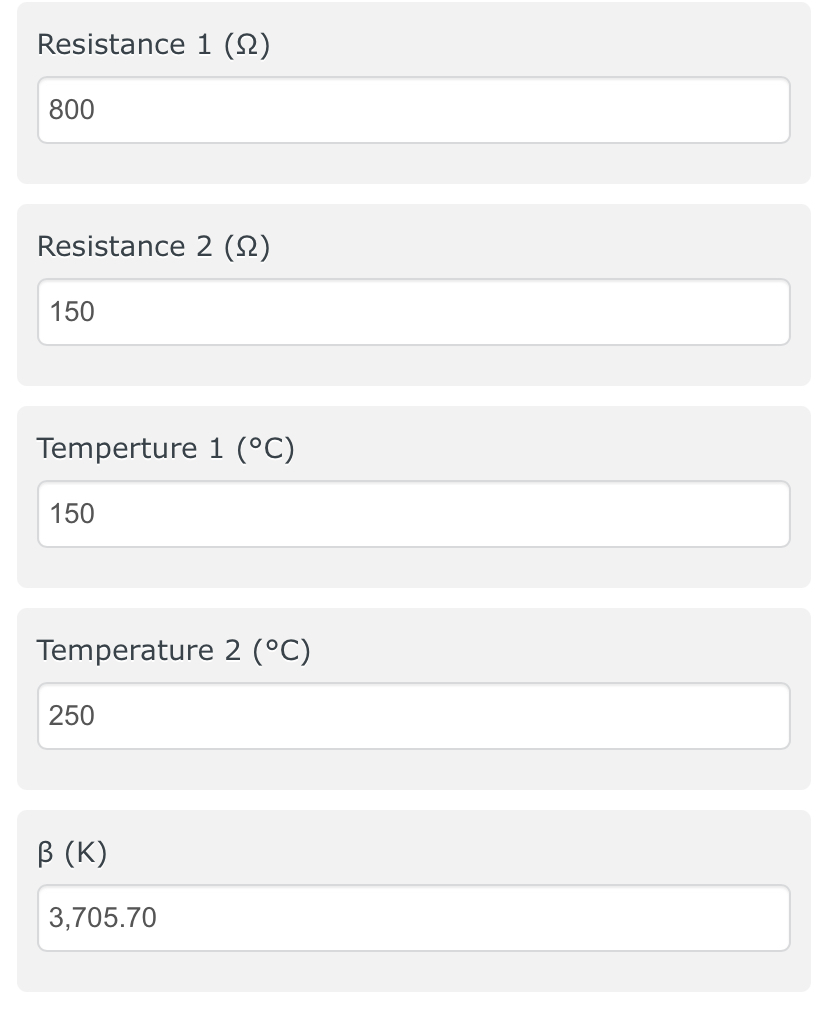The image size is (828, 1015).
Task: Select the value 150 in Temperture 1
Action: 71,514
